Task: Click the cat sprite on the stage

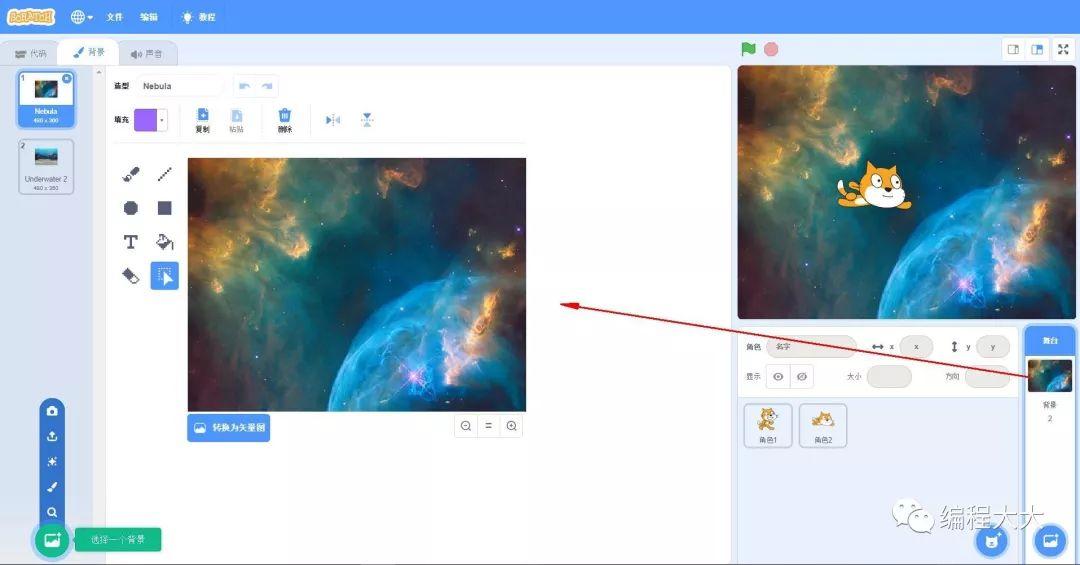Action: [874, 185]
